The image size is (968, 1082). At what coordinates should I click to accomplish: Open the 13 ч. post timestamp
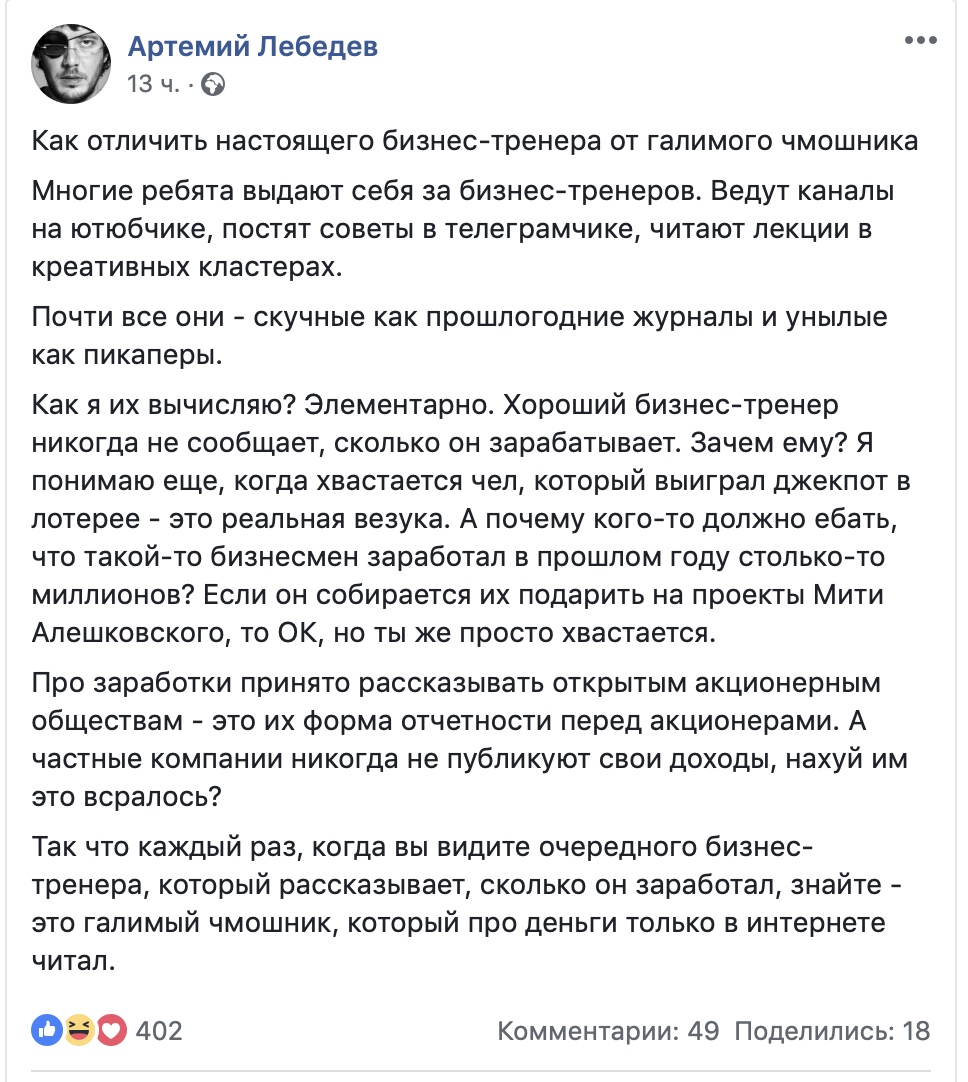[x=153, y=84]
